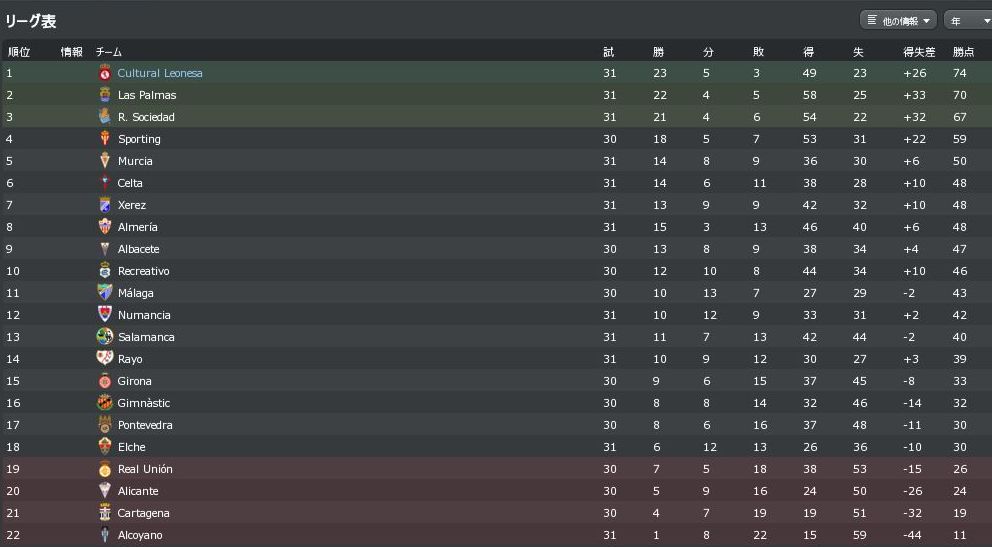This screenshot has width=992, height=547.
Task: Click the Salamanca club badge
Action: [x=105, y=336]
